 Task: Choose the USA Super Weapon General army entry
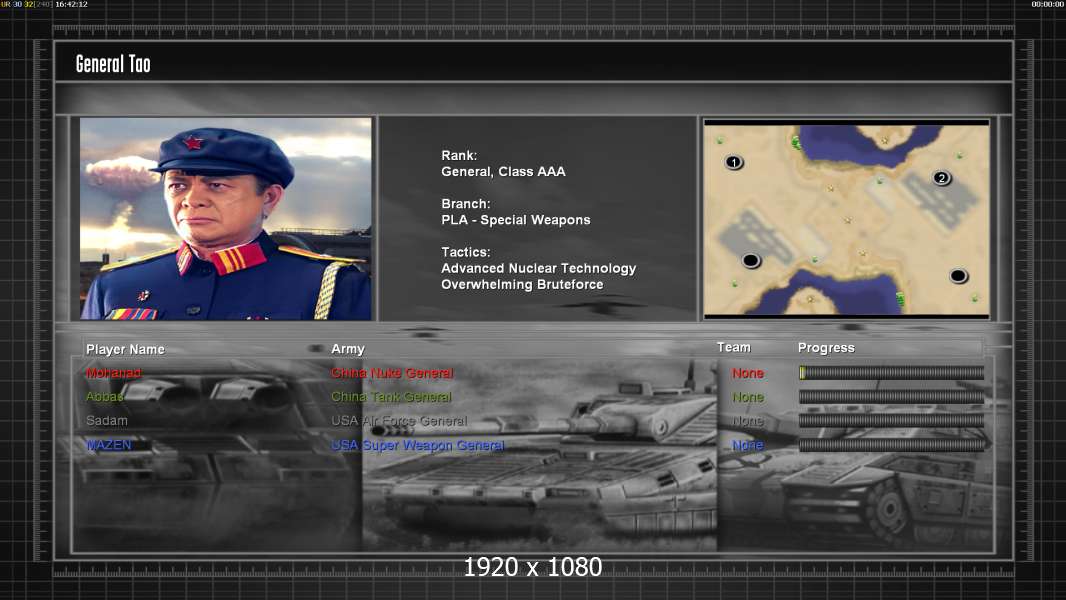pos(417,445)
